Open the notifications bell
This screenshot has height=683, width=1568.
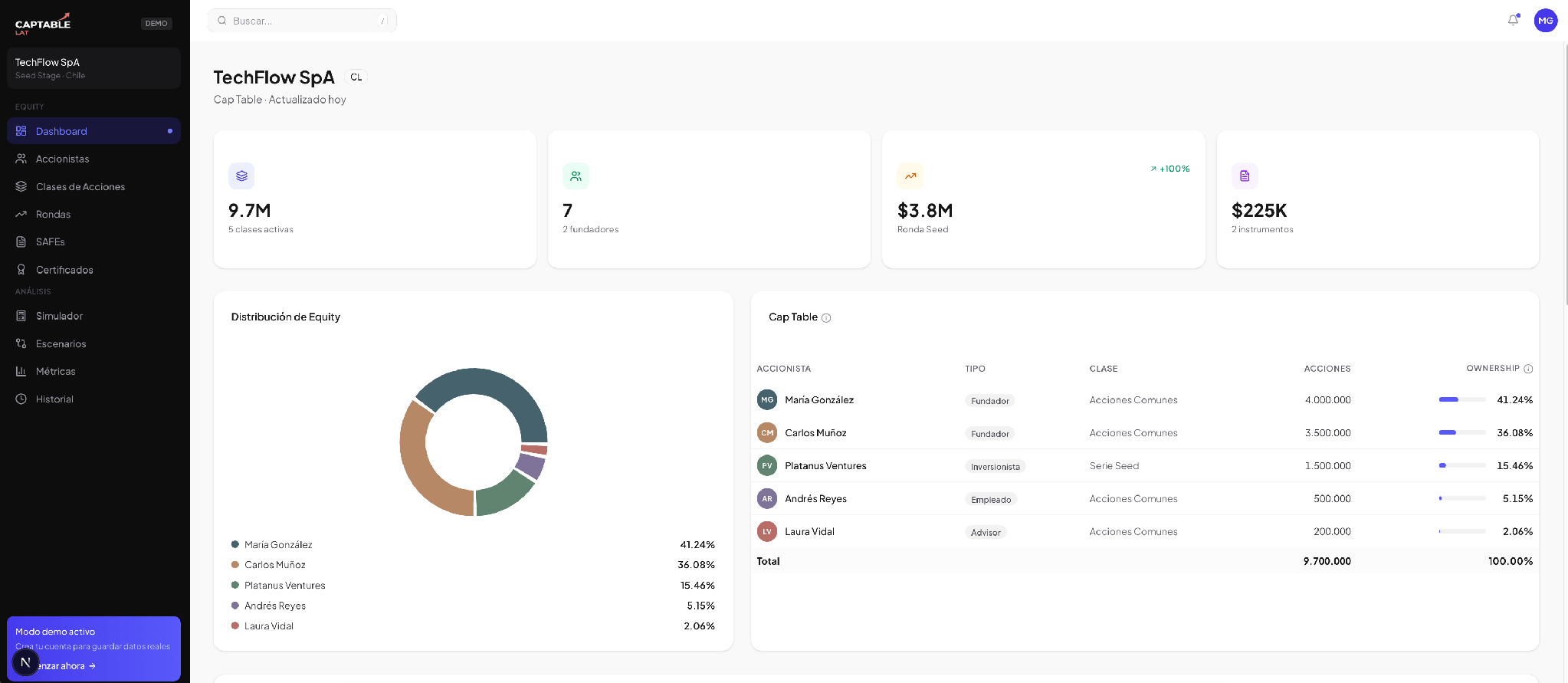(x=1513, y=21)
